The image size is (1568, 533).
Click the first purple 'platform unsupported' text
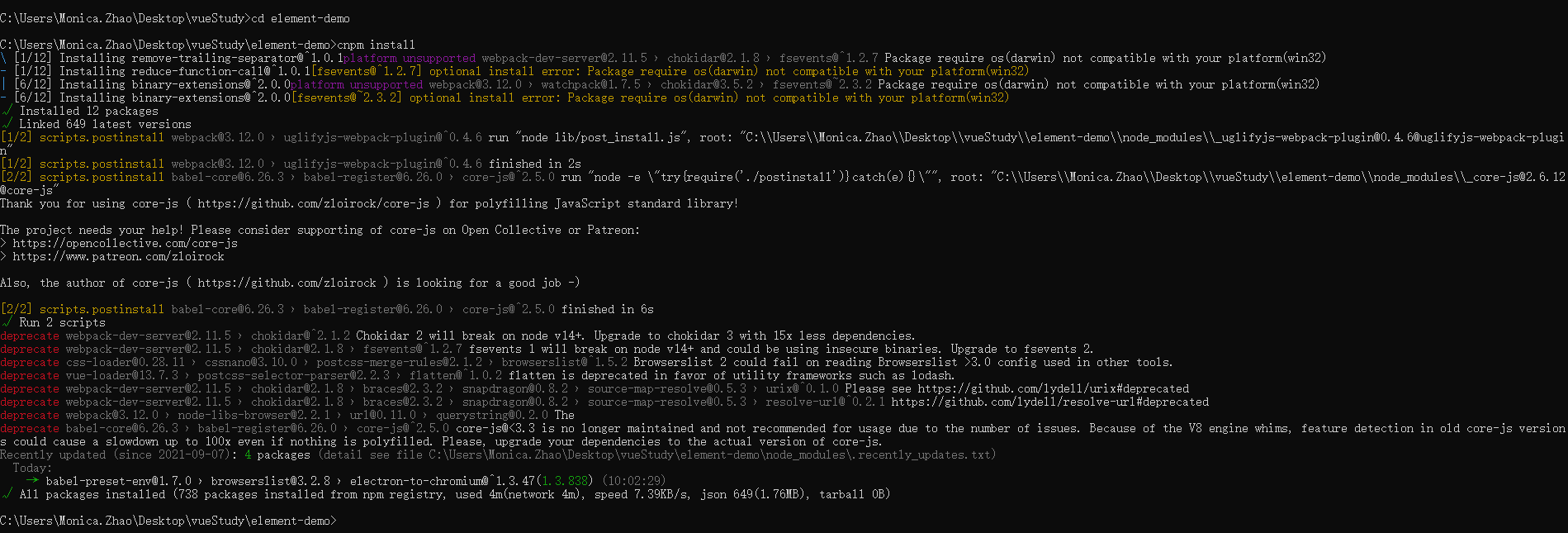(x=410, y=58)
